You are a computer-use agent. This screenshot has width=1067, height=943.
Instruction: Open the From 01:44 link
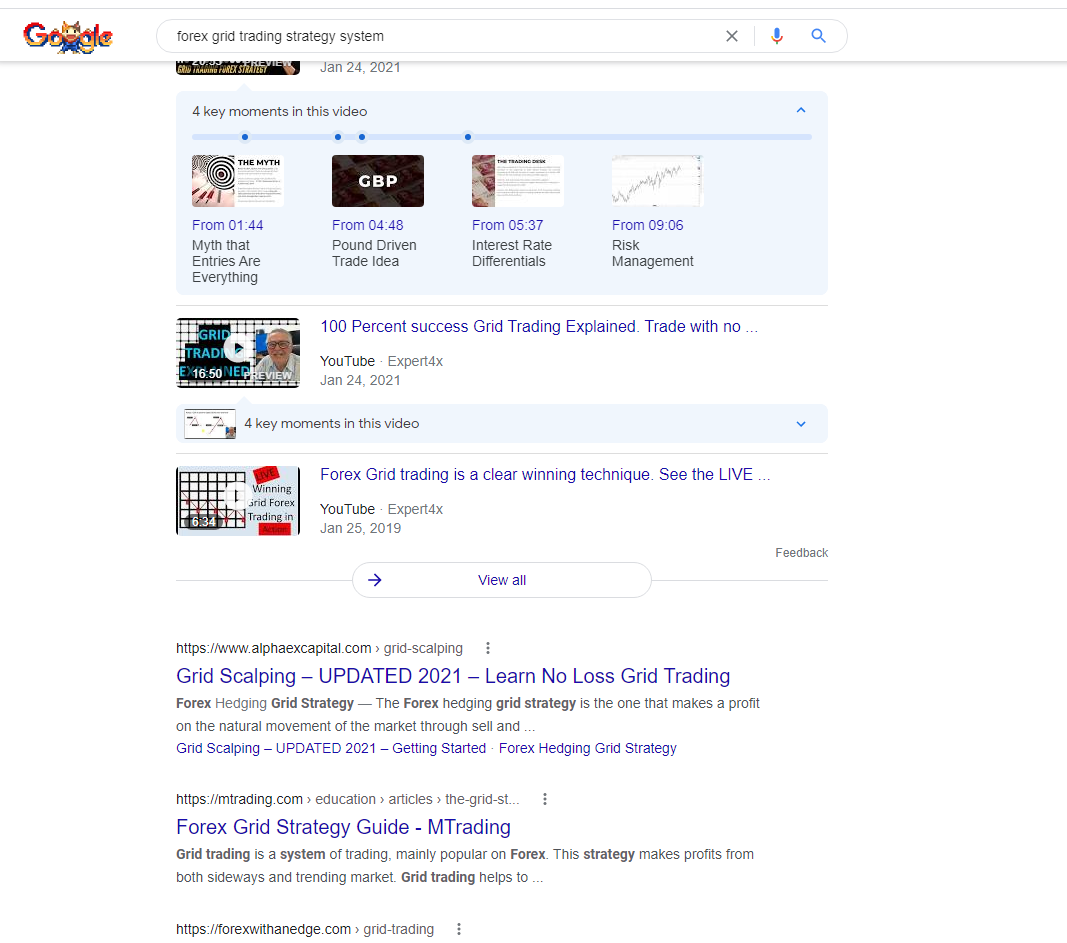click(x=227, y=225)
